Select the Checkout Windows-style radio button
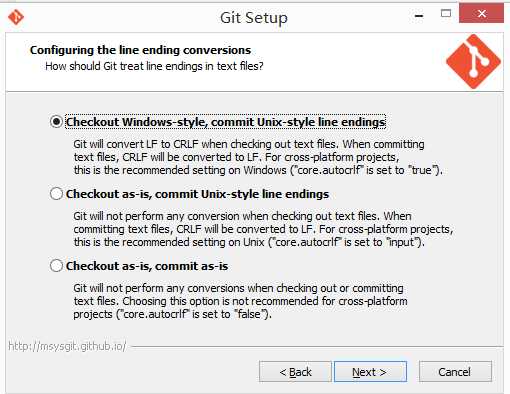 [56, 122]
